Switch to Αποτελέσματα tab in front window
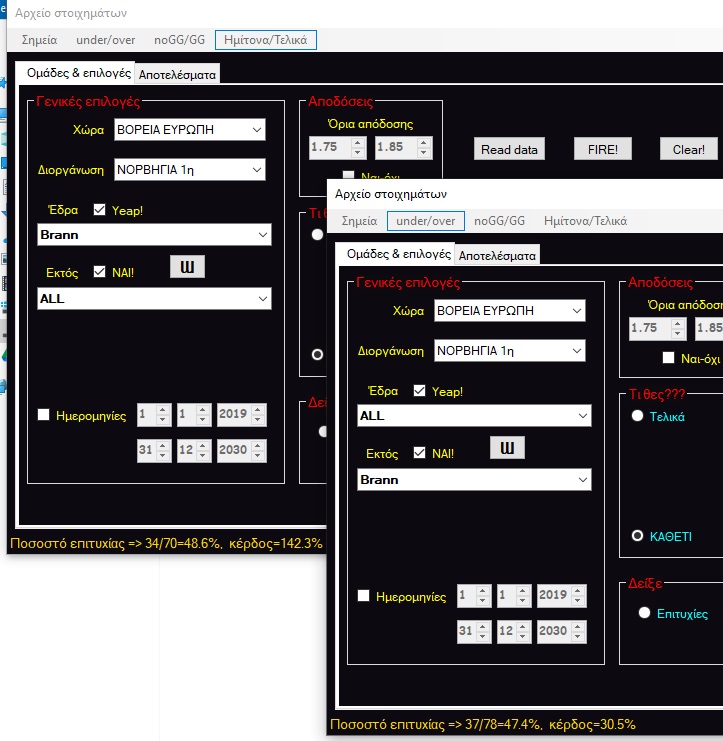This screenshot has width=723, height=741. pyautogui.click(x=497, y=255)
